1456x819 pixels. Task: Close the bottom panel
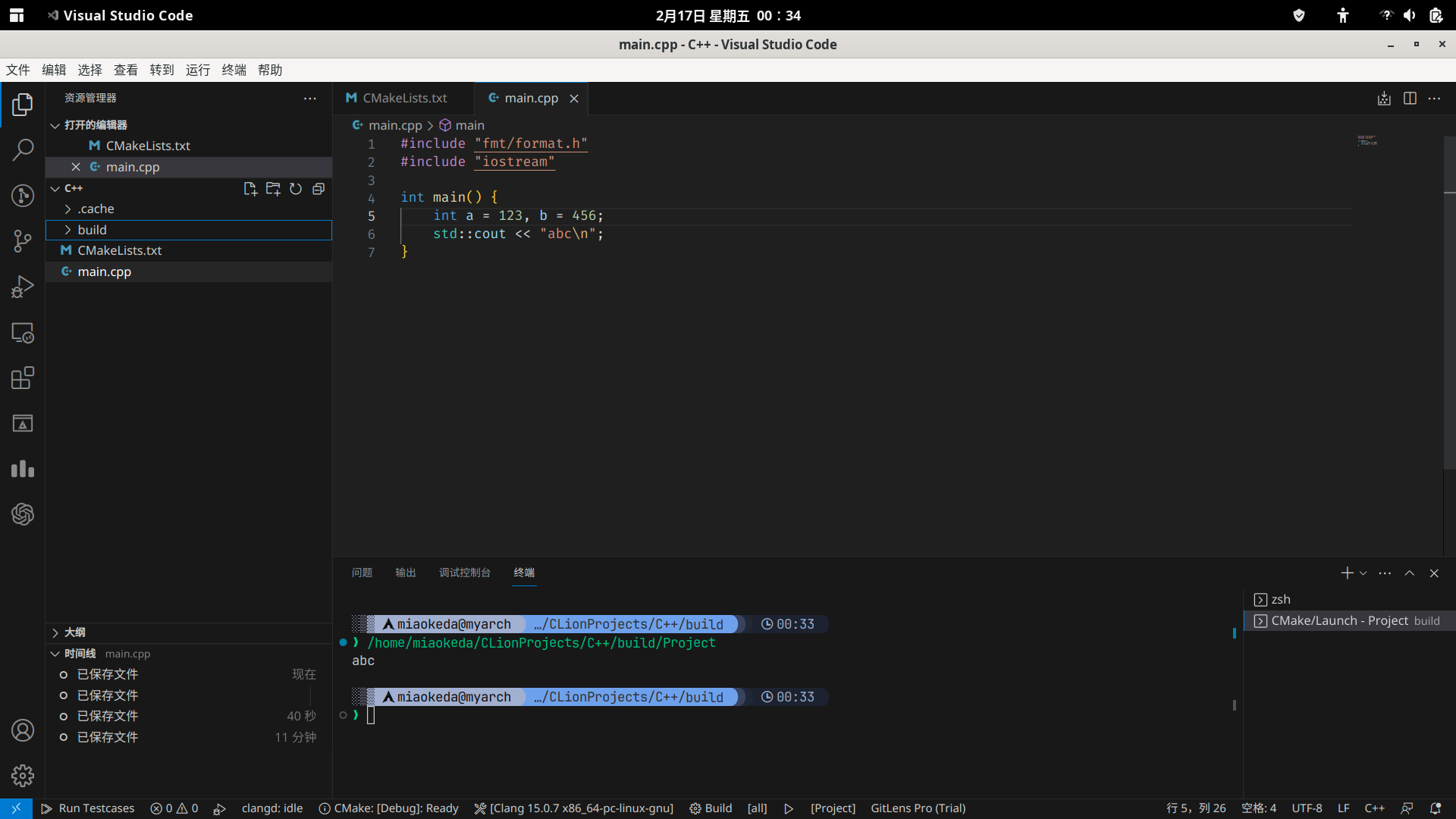(x=1434, y=573)
